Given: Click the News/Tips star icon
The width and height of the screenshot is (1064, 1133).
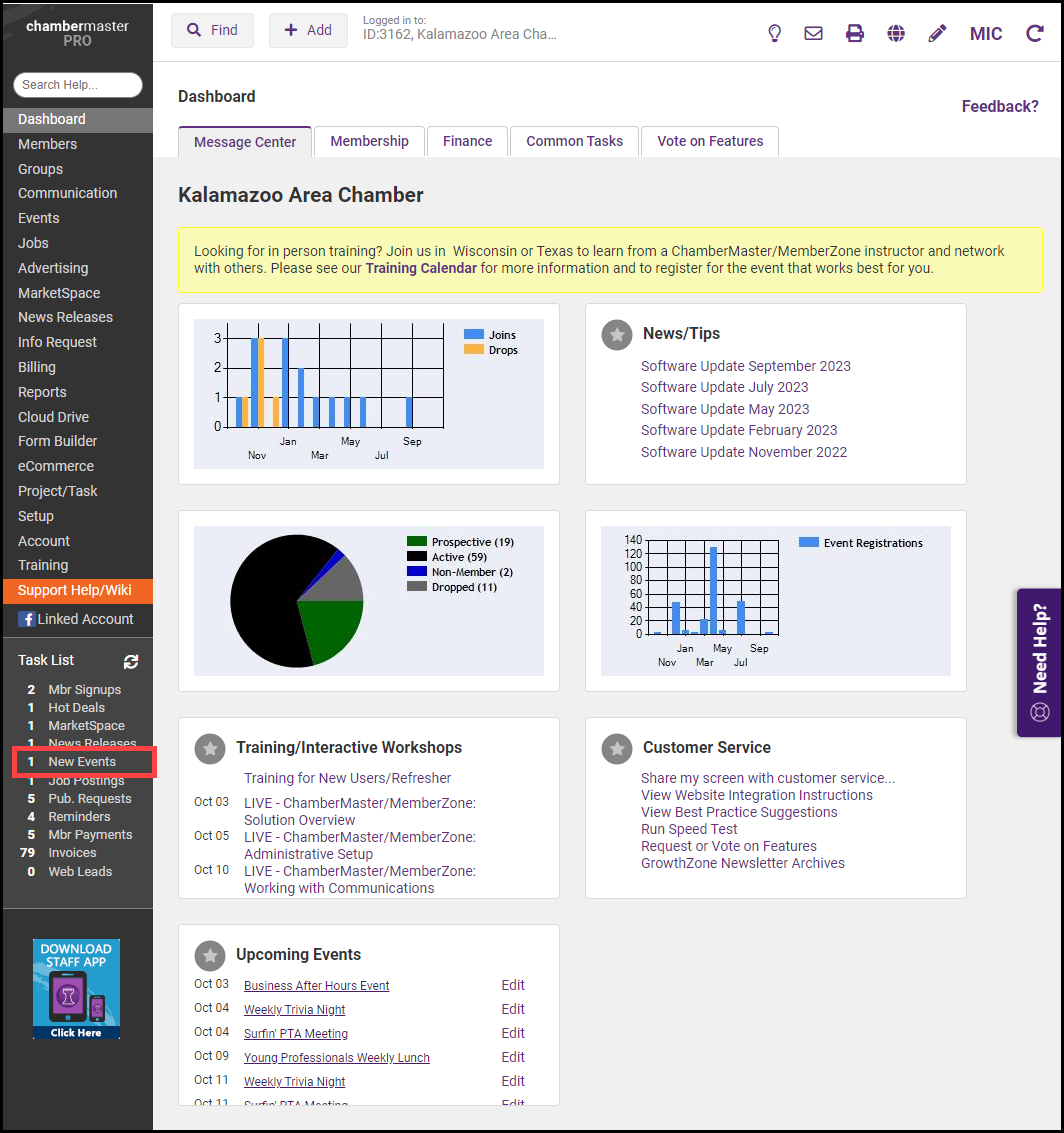Looking at the screenshot, I should click(617, 334).
